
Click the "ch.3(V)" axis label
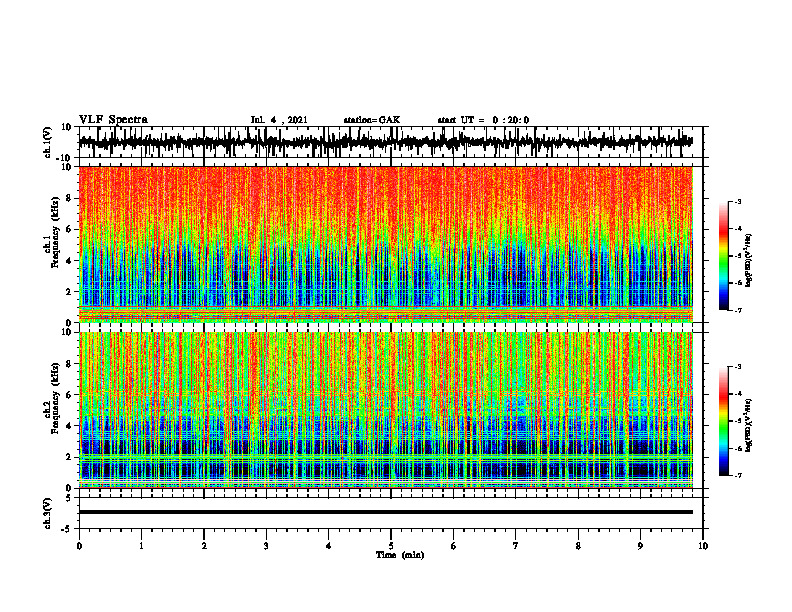pos(48,514)
